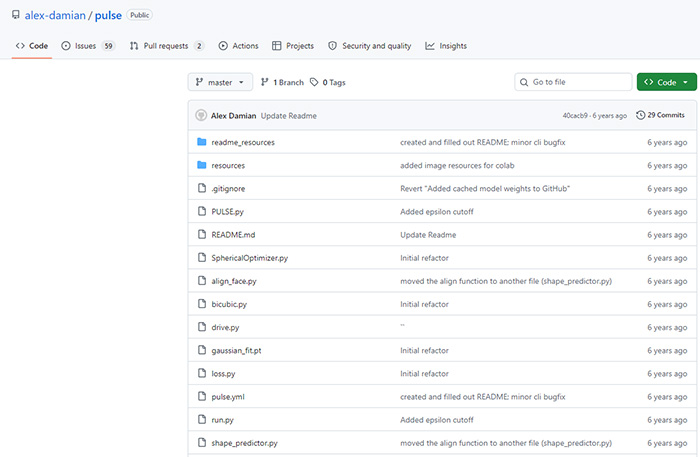Open the readme_resources folder
Viewport: 700px width, 457px height.
(243, 142)
